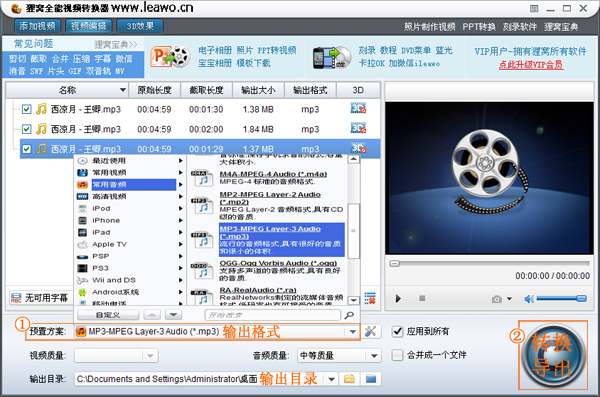Toggle the 合并成一个文件 checkbox
Image resolution: width=600 pixels, height=397 pixels.
(398, 355)
